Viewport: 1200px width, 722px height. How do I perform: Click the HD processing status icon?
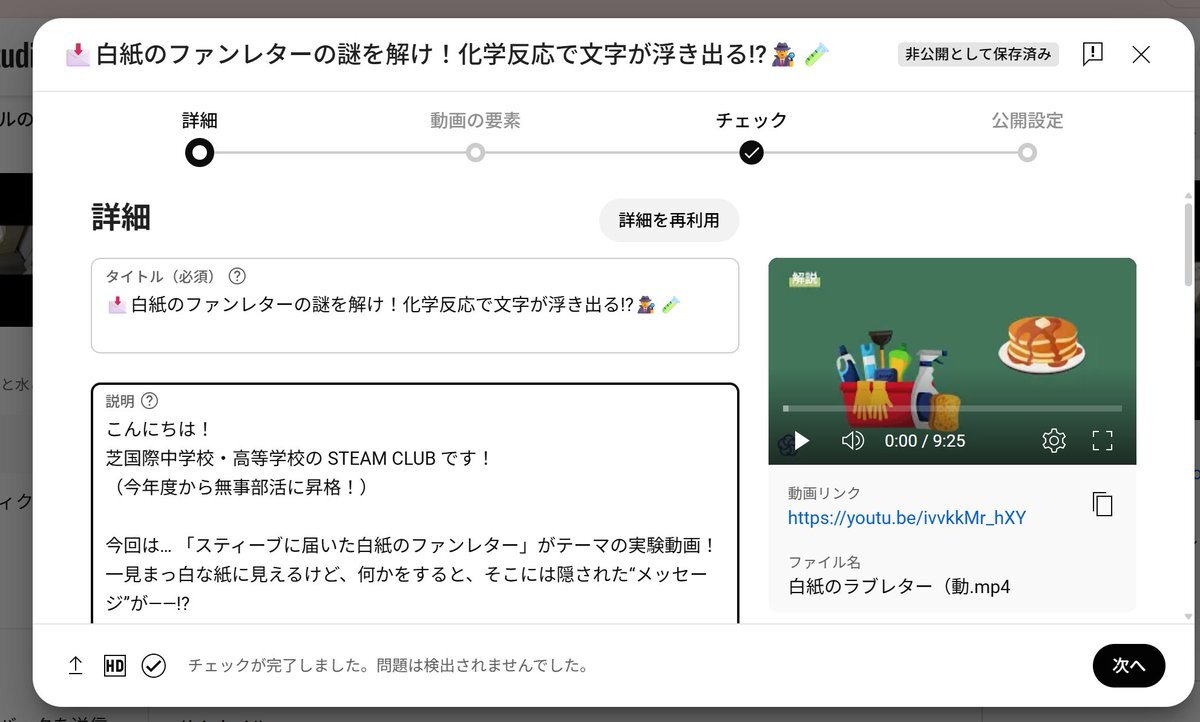115,666
